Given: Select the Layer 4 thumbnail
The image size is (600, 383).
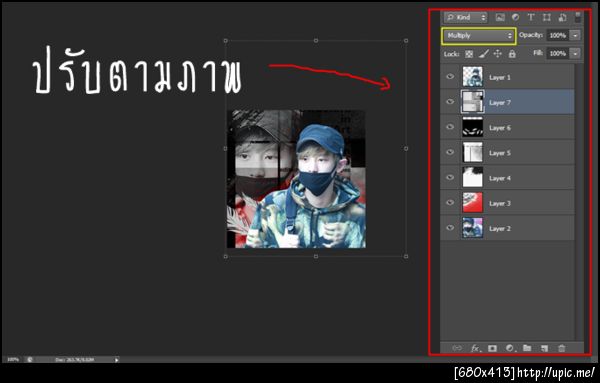Looking at the screenshot, I should [x=473, y=178].
